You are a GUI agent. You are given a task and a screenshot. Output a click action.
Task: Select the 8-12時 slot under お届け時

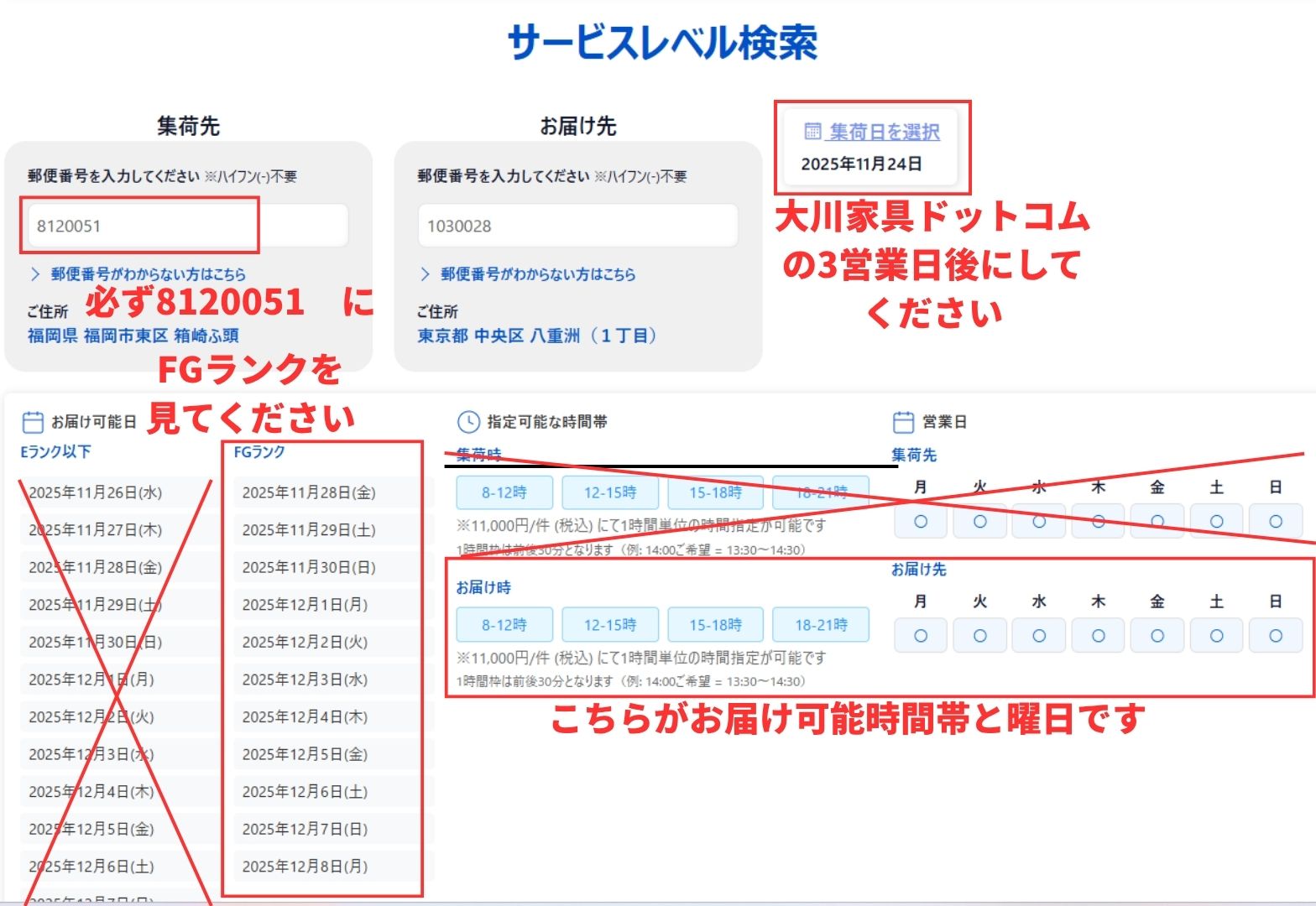[x=504, y=625]
